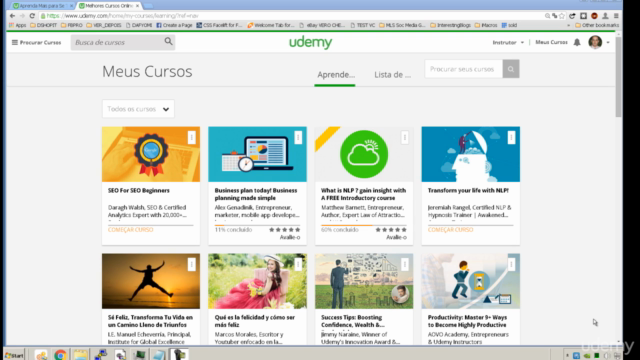Switch to the Lista de... tab

392,75
